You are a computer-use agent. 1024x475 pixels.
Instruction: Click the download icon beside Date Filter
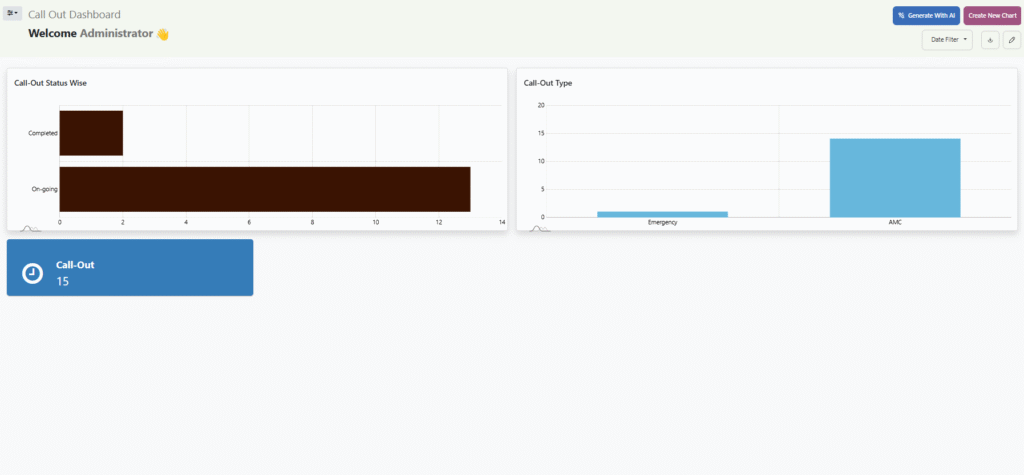[989, 40]
